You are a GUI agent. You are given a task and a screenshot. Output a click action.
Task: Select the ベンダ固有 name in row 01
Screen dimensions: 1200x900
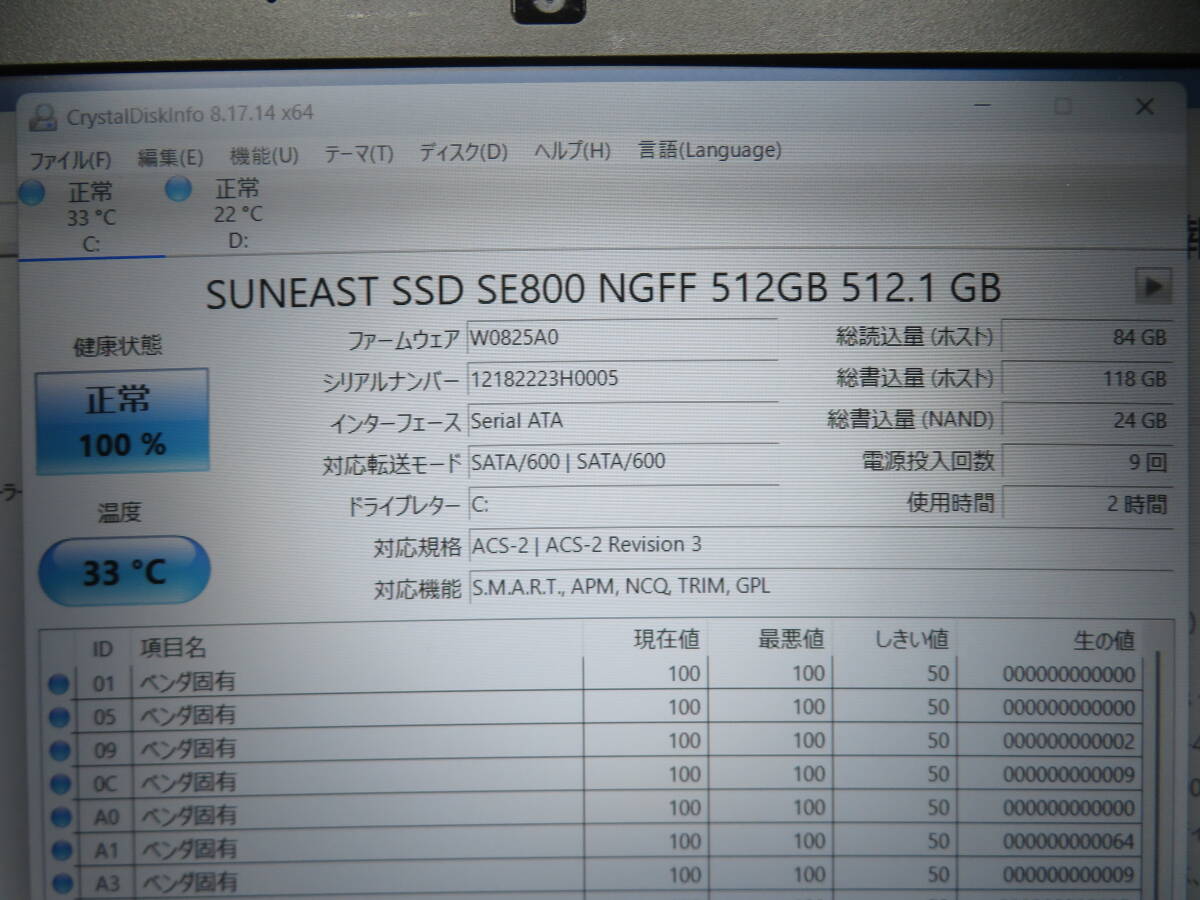187,682
